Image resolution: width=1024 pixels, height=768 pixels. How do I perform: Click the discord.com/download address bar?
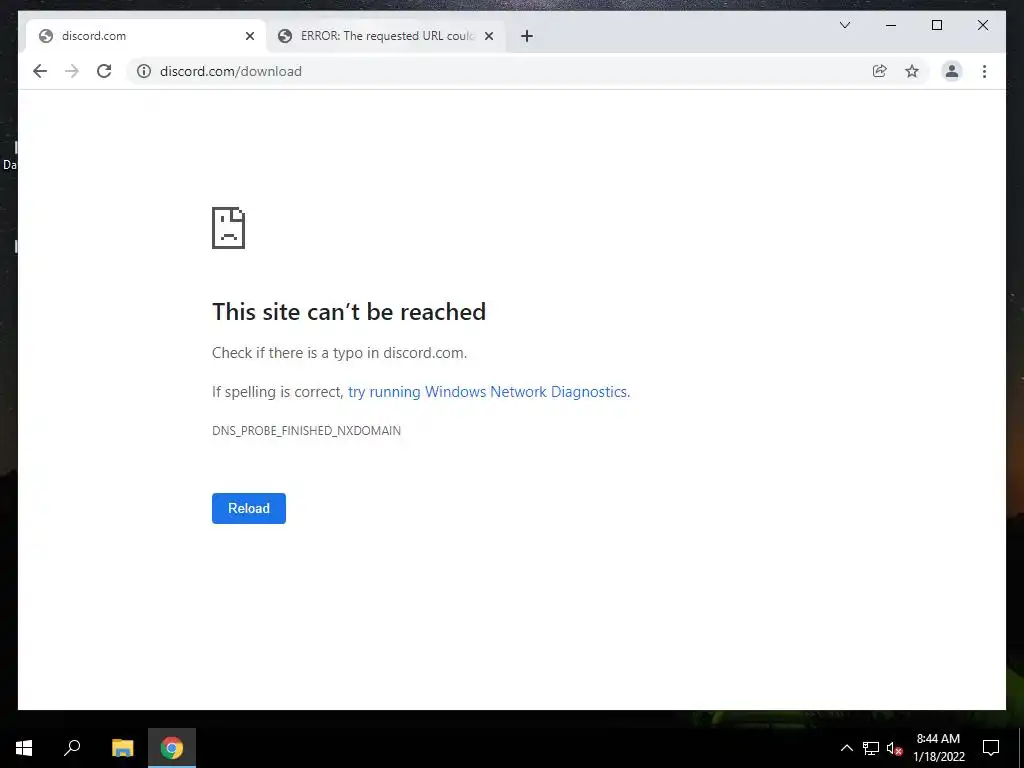496,71
